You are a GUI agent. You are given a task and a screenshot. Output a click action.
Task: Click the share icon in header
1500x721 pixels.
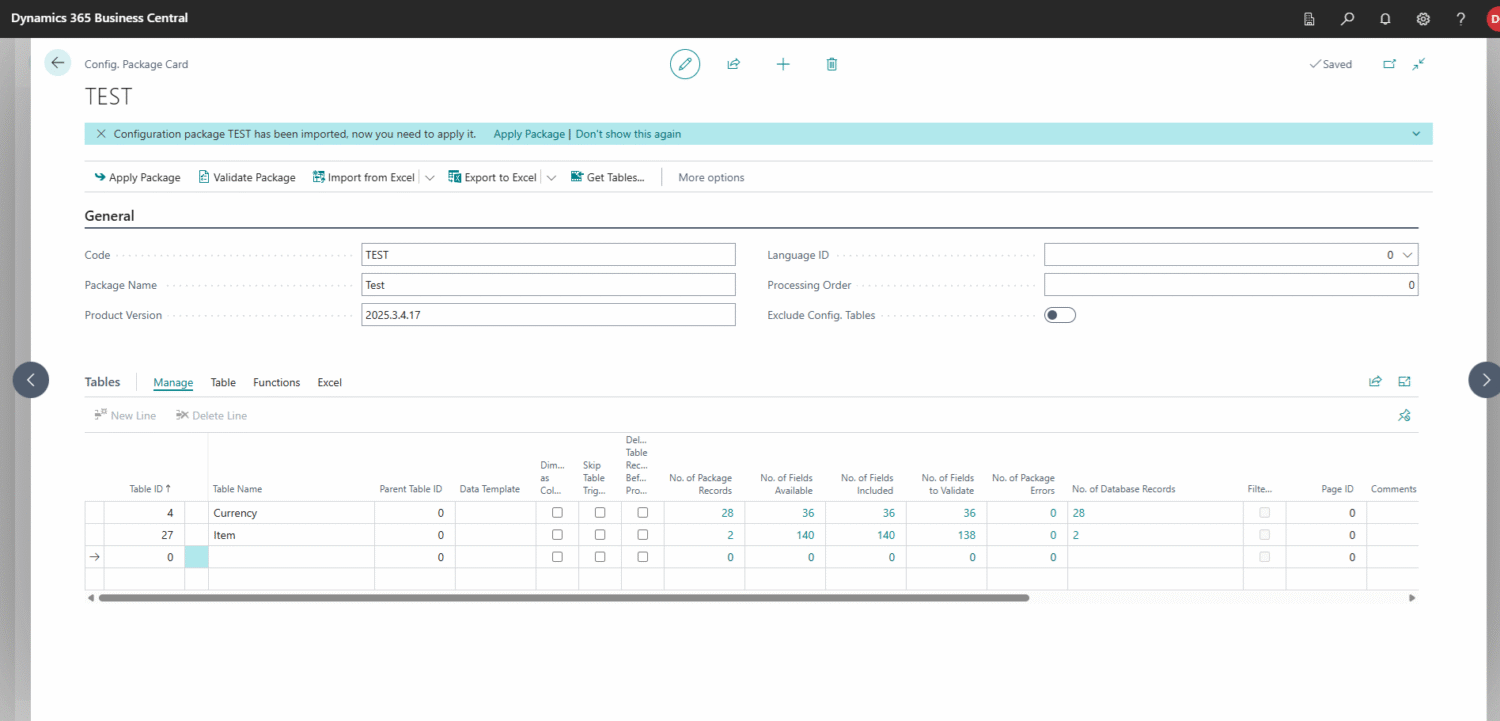coord(733,64)
